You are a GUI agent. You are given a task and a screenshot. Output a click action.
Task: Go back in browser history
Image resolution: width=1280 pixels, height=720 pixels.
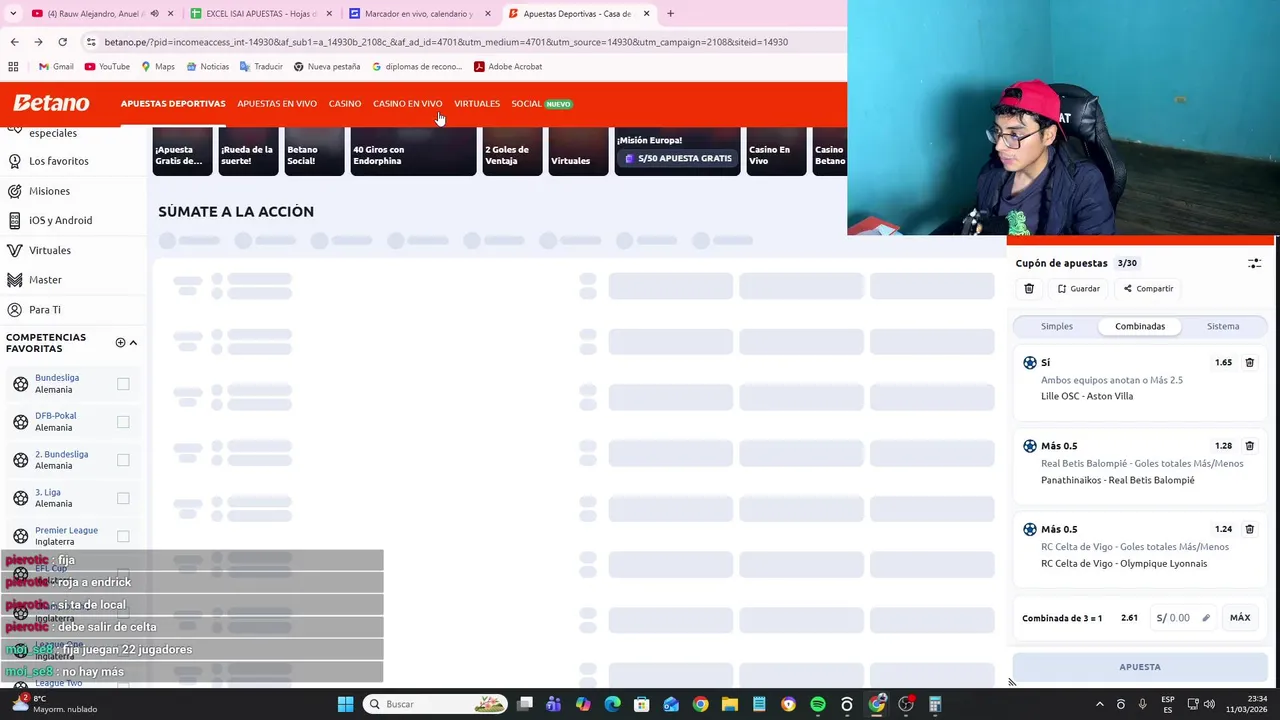(x=14, y=42)
